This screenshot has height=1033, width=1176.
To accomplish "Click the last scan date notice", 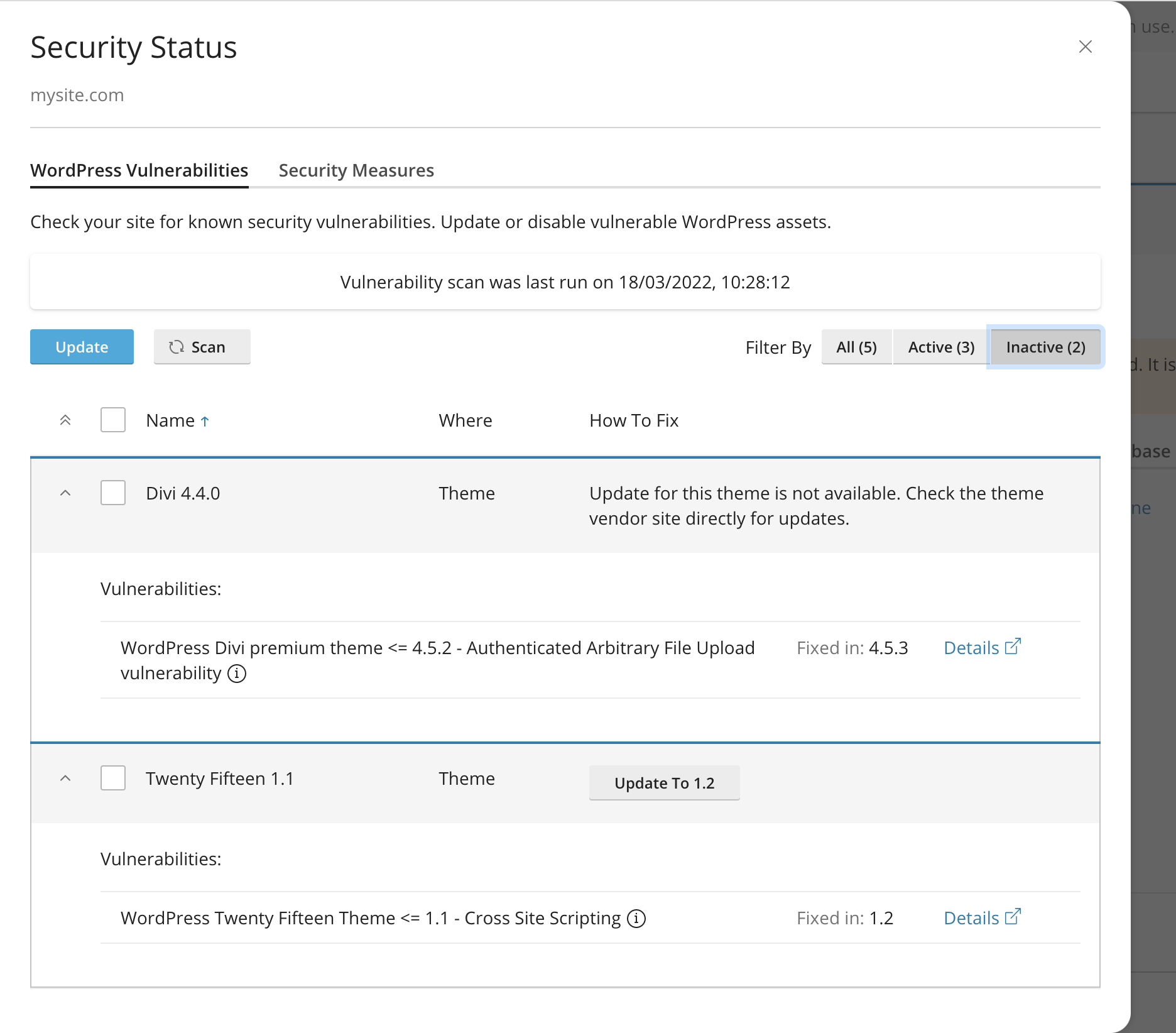I will click(x=565, y=282).
